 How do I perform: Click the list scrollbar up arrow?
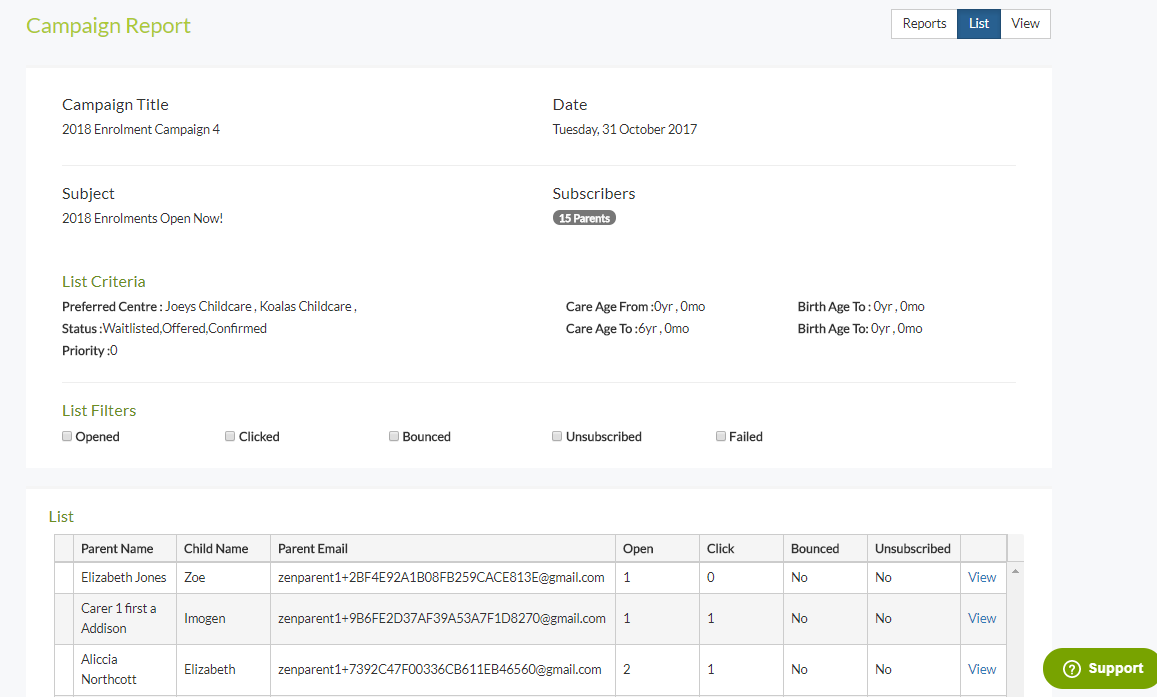pos(1015,571)
